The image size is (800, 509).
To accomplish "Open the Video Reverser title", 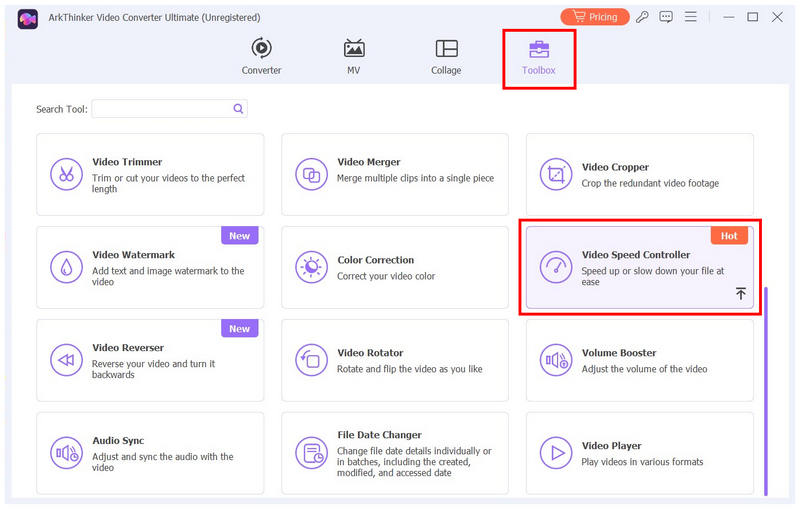I will (x=128, y=347).
